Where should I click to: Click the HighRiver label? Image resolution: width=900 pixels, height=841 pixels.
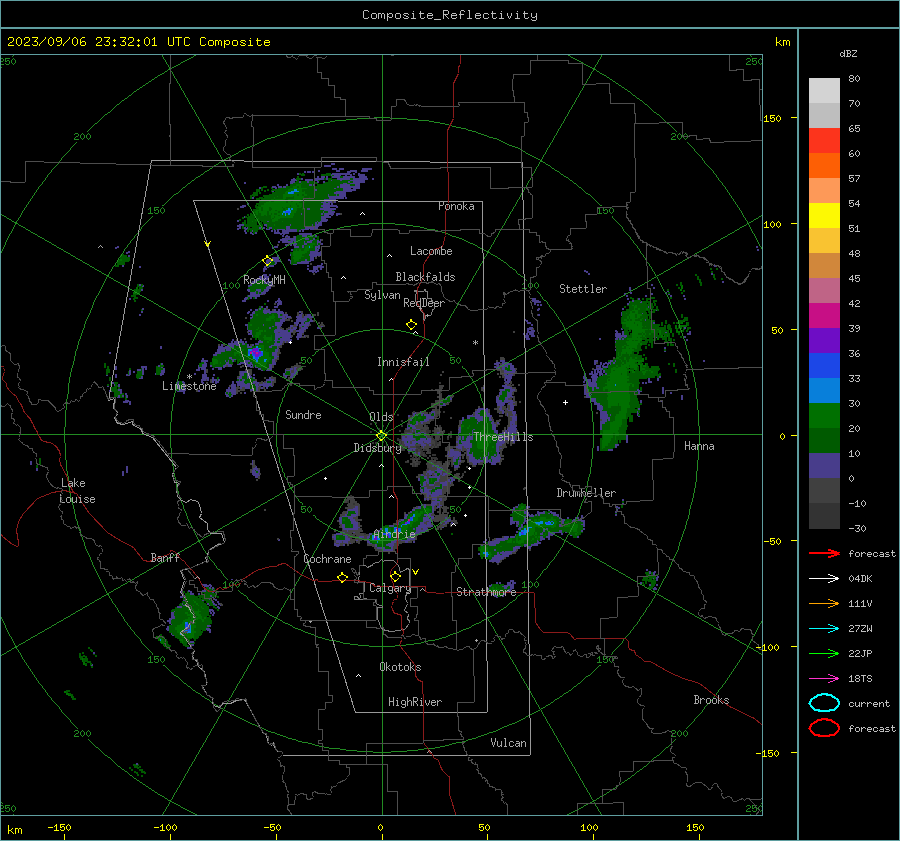coord(415,702)
